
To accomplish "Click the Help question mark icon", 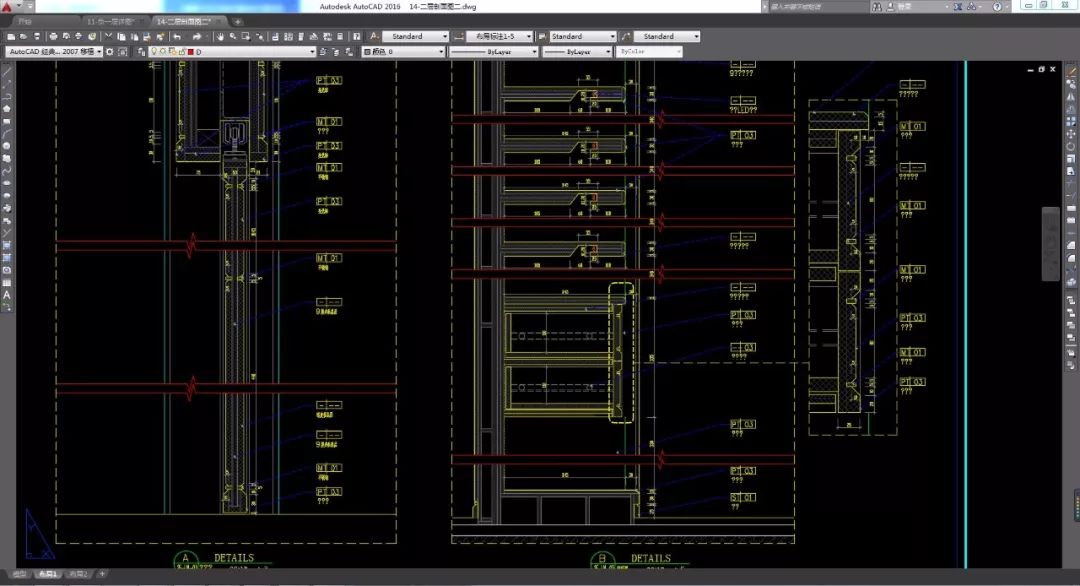I will point(996,7).
